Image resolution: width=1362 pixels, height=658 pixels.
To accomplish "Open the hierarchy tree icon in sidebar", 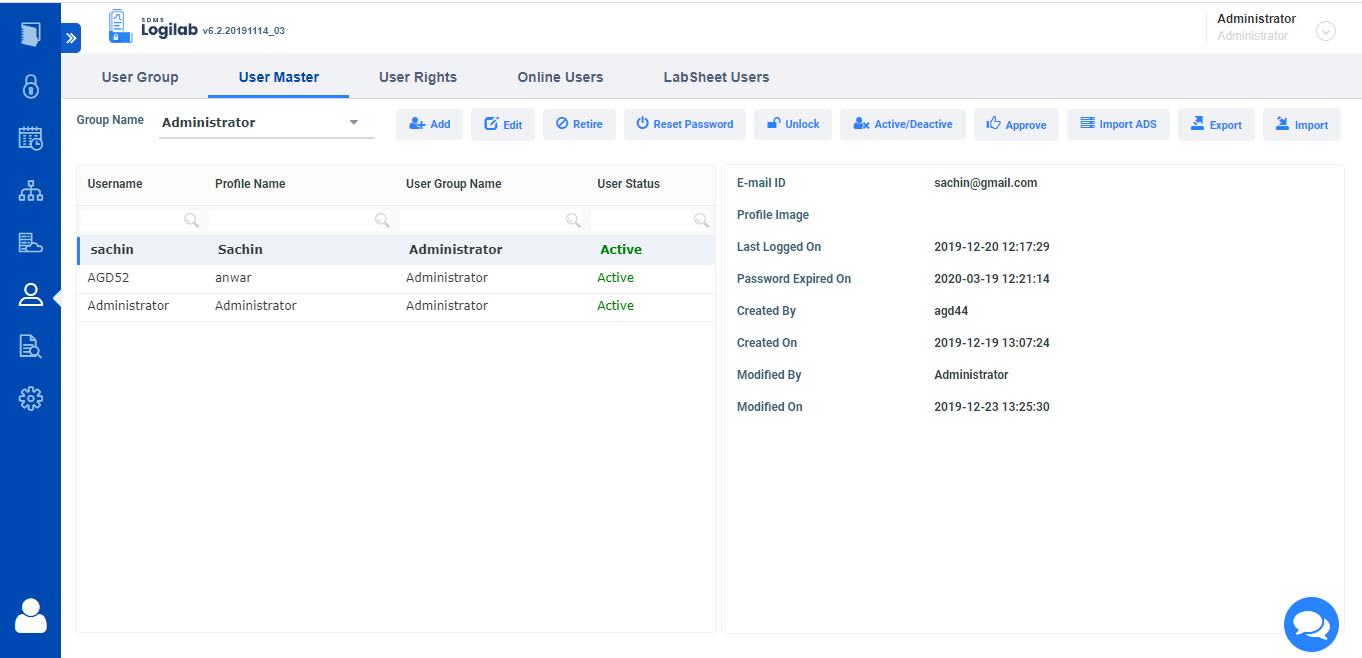I will click(30, 190).
